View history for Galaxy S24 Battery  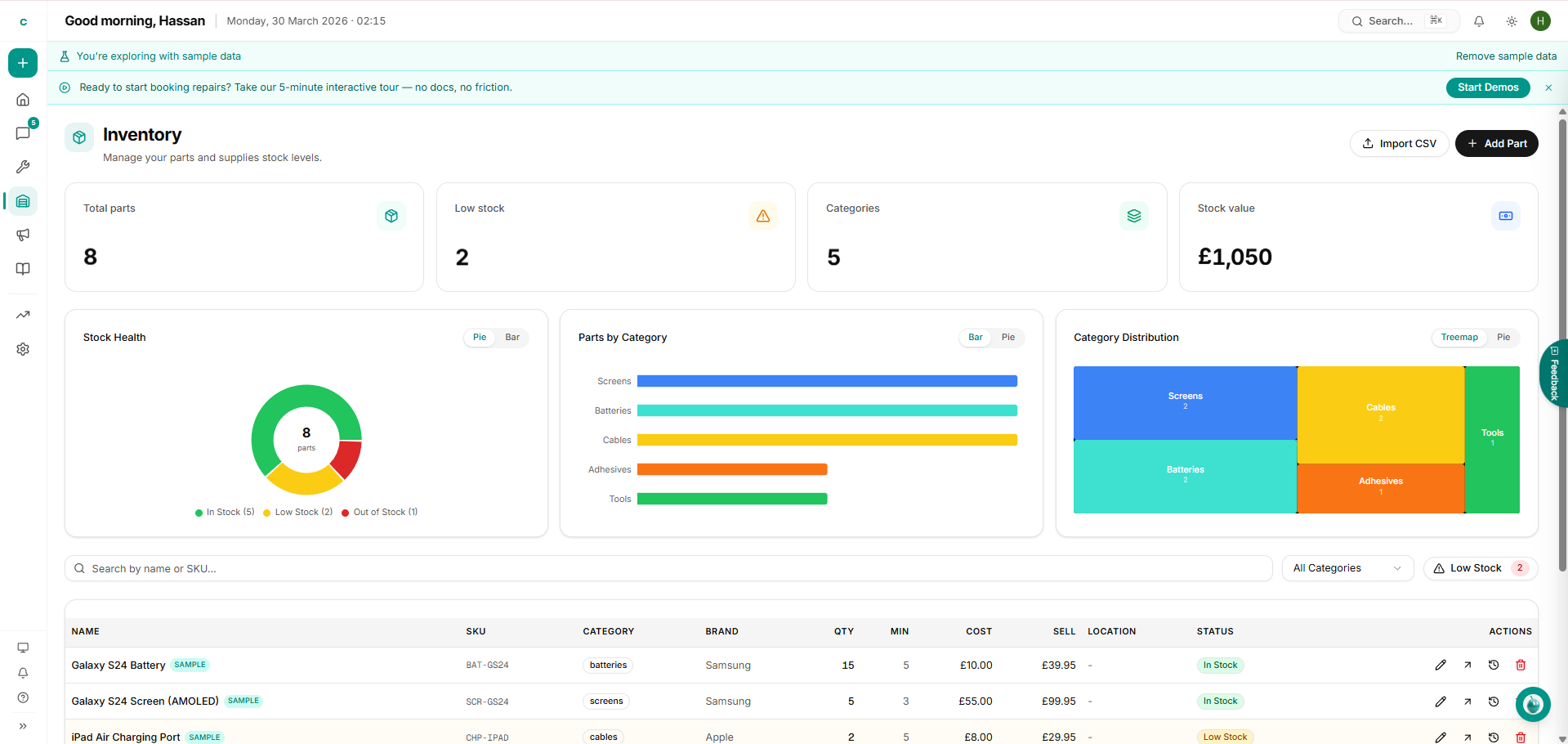pos(1493,666)
